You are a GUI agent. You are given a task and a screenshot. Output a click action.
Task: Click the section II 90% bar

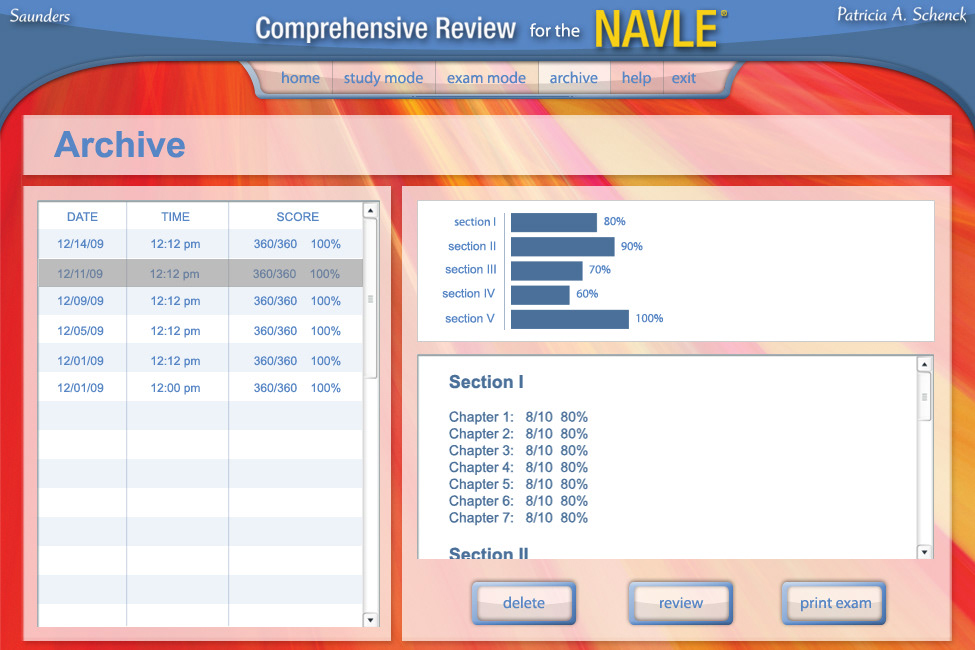point(563,246)
